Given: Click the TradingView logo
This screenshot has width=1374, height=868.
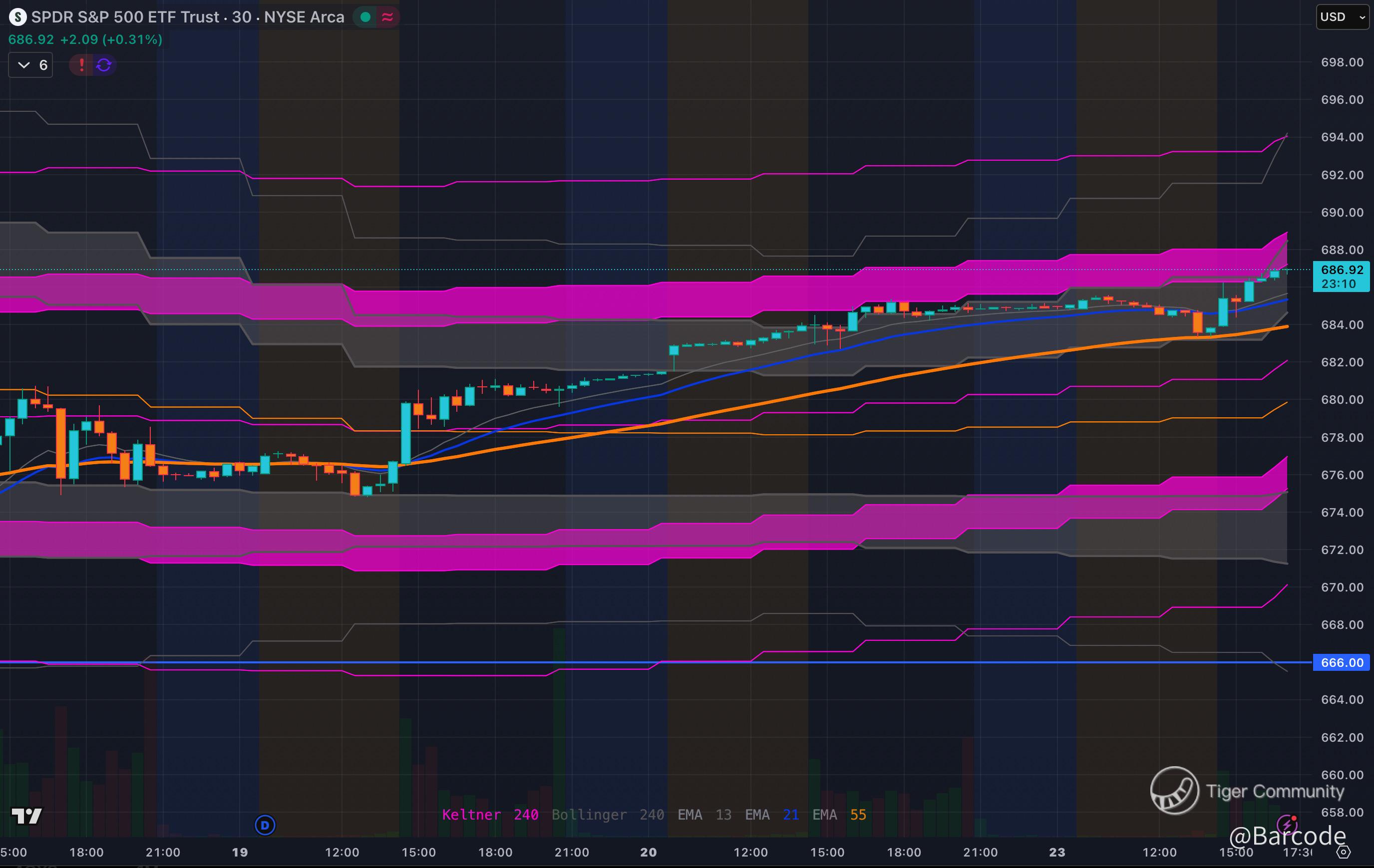Looking at the screenshot, I should [x=26, y=816].
